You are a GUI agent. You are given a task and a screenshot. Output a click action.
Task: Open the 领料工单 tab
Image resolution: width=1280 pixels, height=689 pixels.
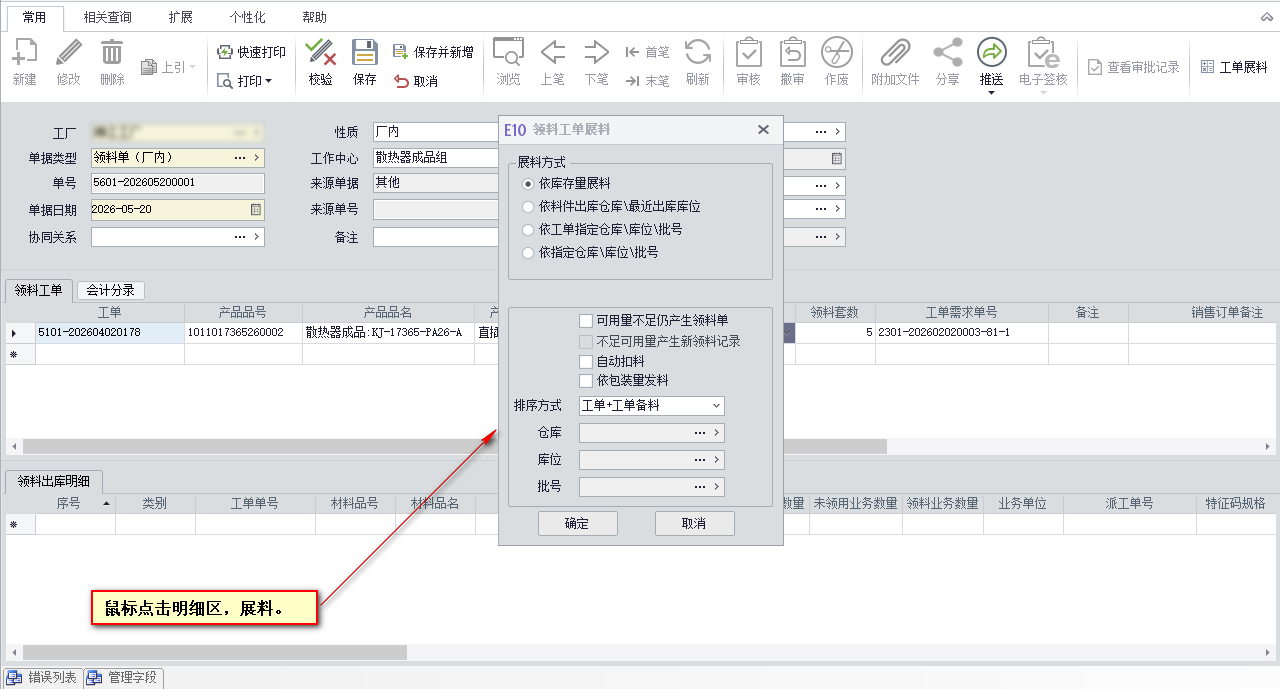(39, 290)
